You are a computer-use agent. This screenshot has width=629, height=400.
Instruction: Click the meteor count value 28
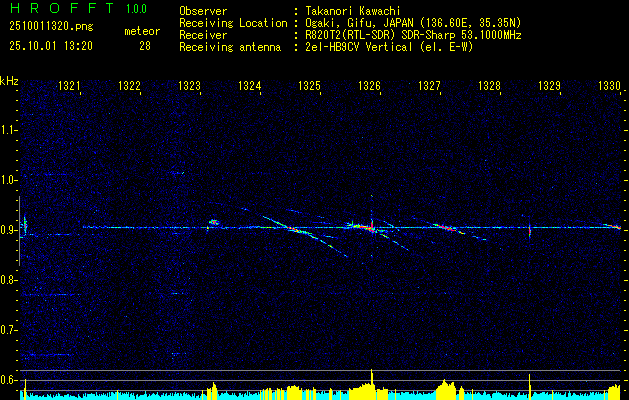pyautogui.click(x=145, y=46)
